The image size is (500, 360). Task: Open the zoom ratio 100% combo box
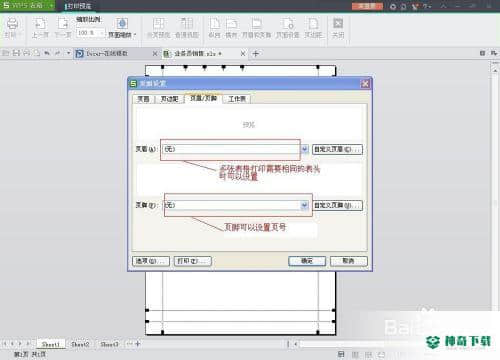[x=91, y=33]
